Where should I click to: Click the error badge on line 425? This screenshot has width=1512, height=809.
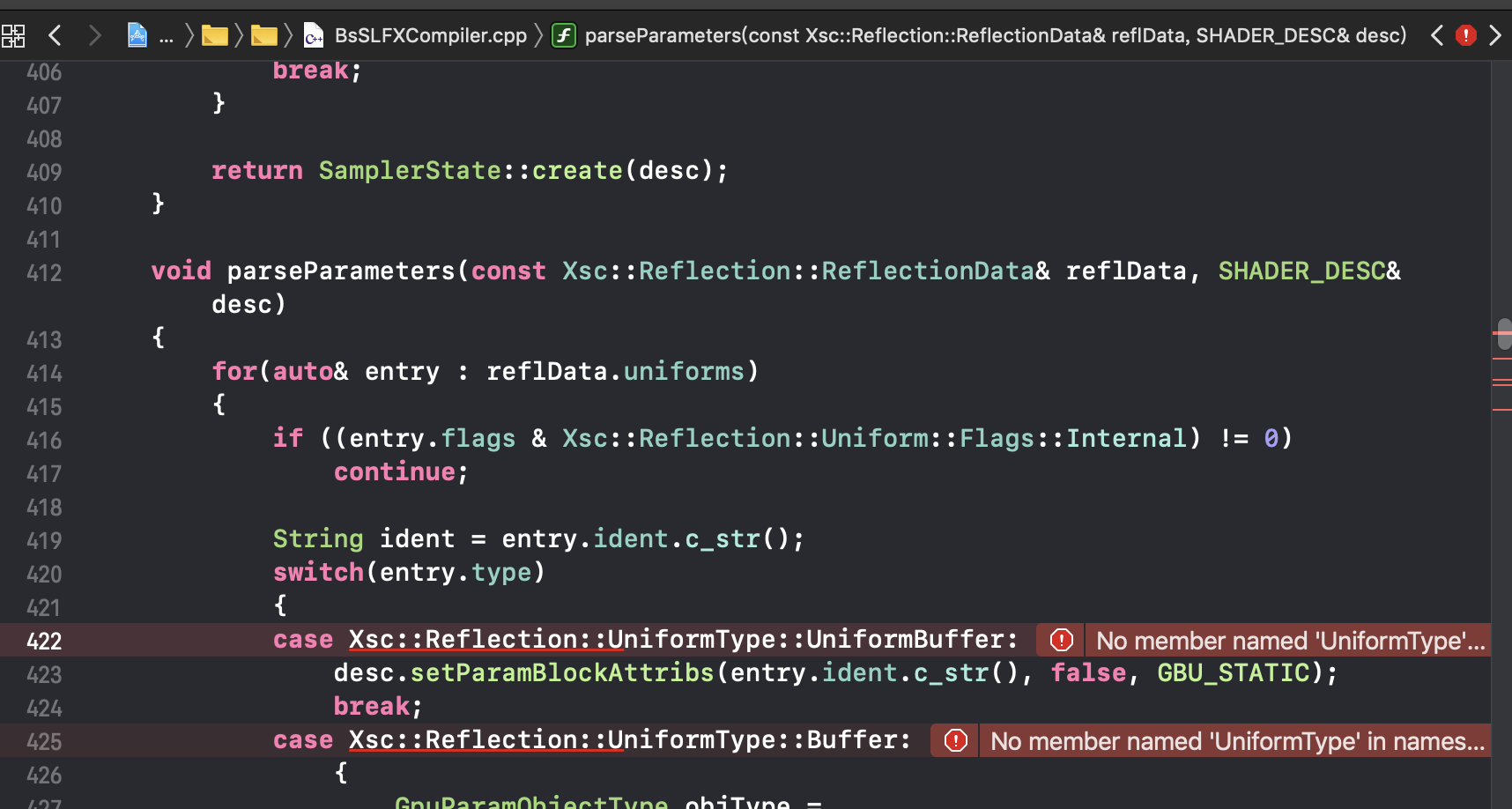tap(954, 740)
